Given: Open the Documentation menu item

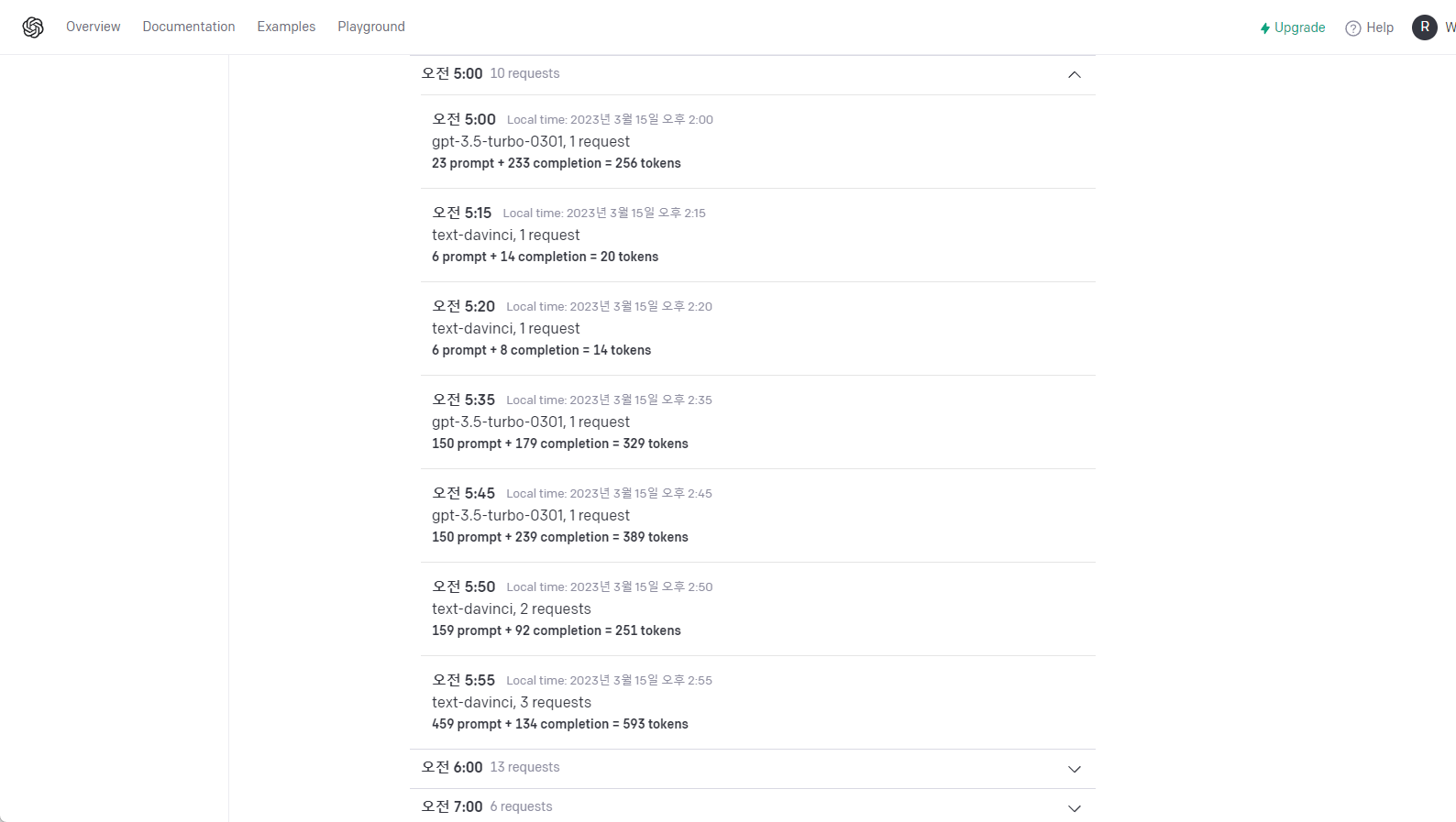Looking at the screenshot, I should point(189,27).
